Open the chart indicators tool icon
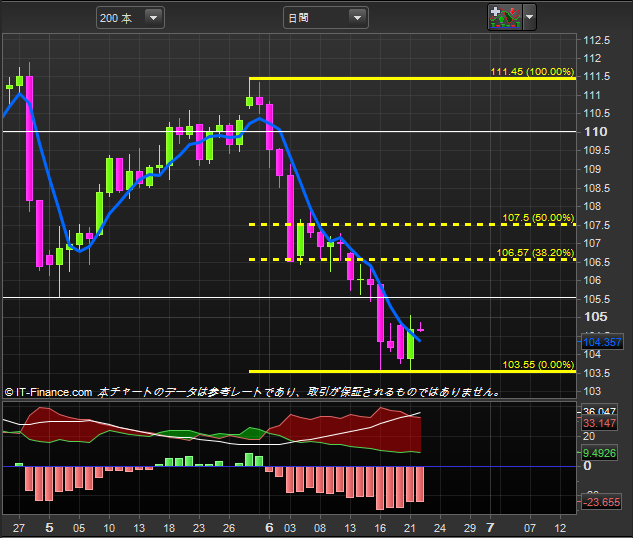 coord(505,17)
